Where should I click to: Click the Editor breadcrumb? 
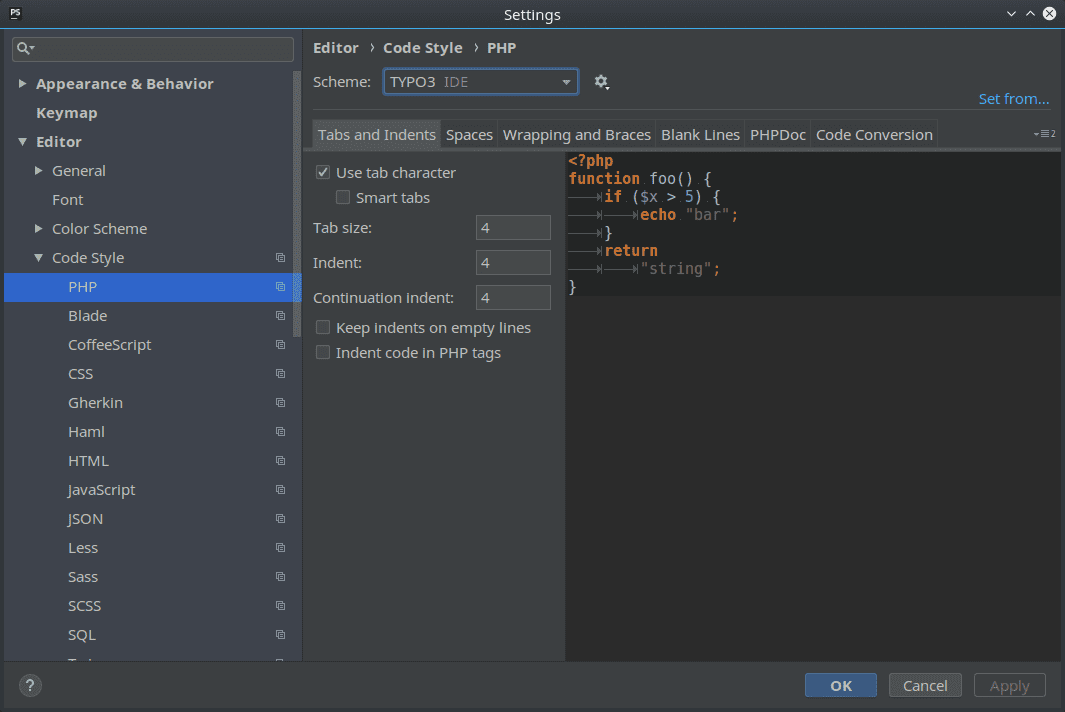pyautogui.click(x=336, y=48)
